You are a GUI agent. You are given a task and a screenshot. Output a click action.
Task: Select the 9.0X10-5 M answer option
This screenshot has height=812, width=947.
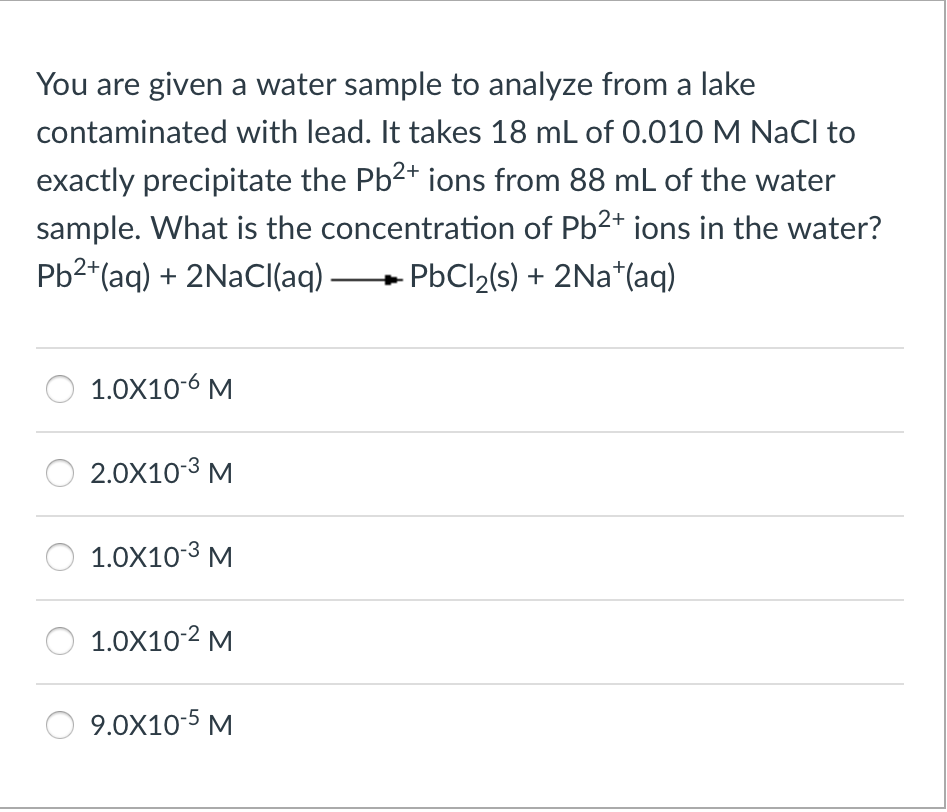pyautogui.click(x=59, y=726)
